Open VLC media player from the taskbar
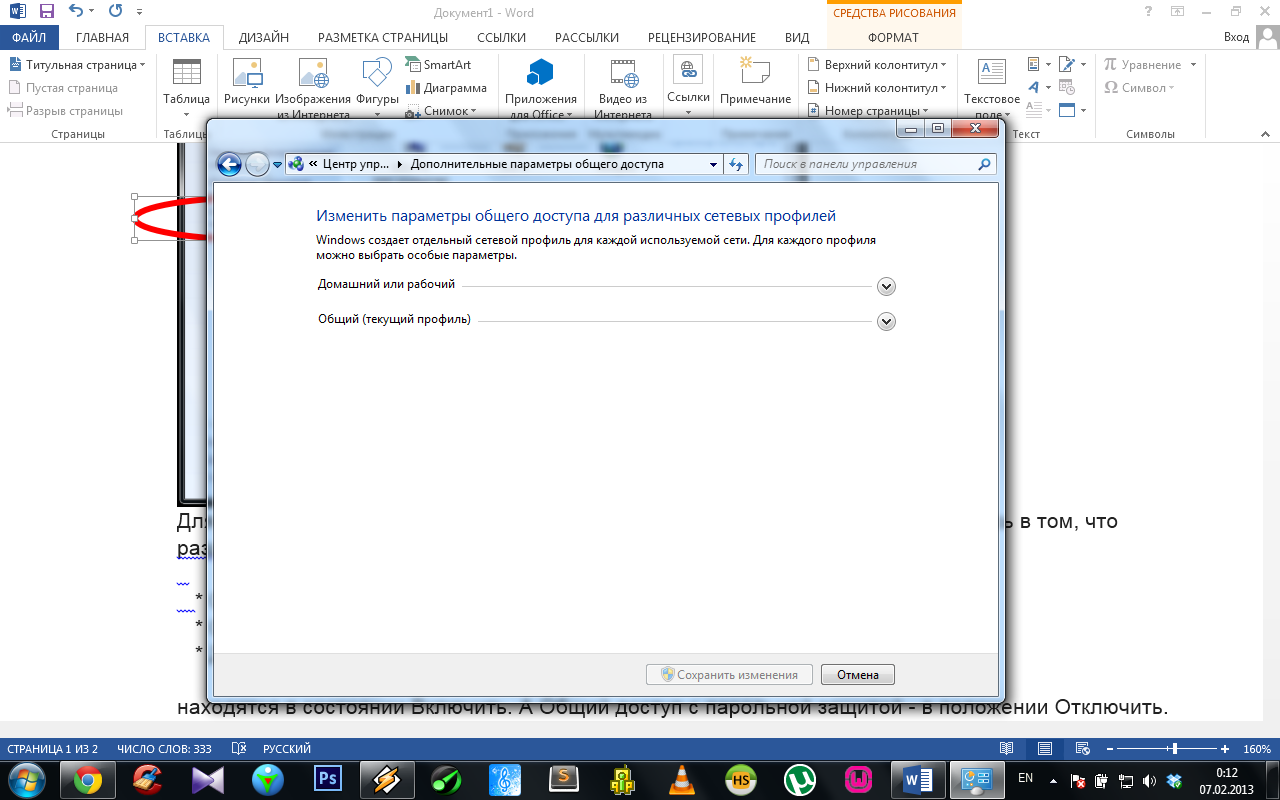 [x=683, y=780]
